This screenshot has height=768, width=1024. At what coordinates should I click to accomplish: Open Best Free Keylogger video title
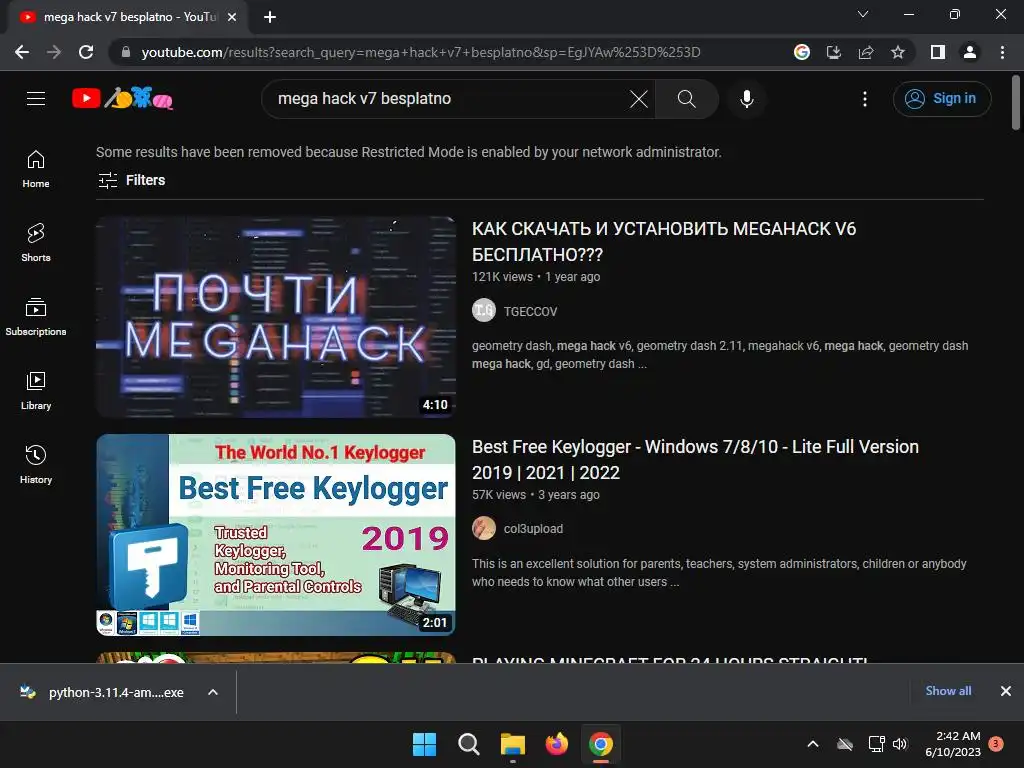[695, 460]
